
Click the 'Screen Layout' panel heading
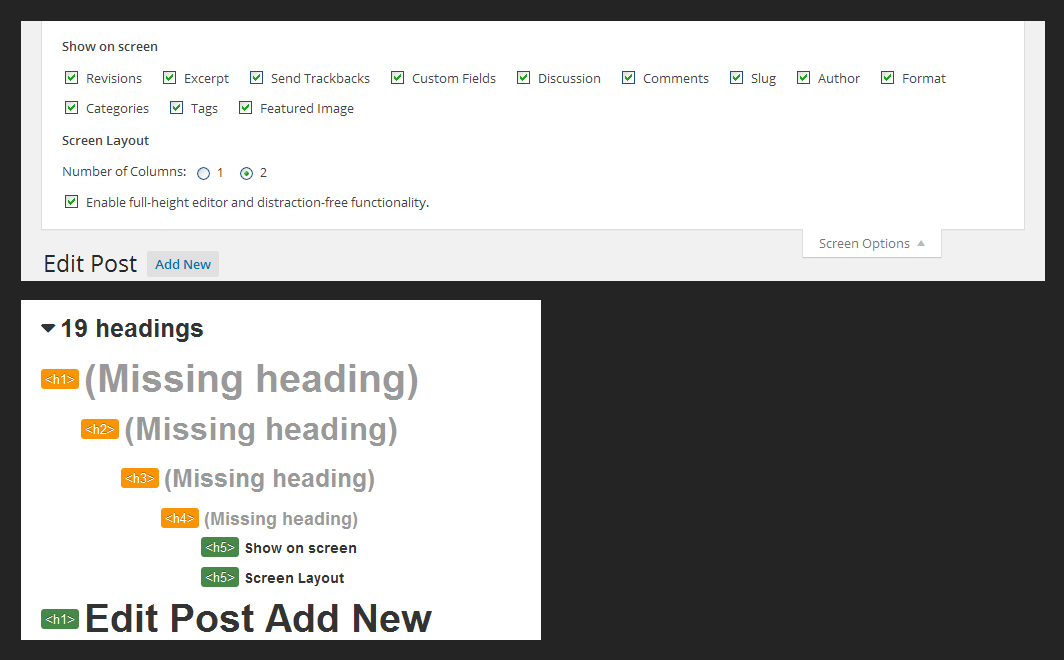click(105, 140)
